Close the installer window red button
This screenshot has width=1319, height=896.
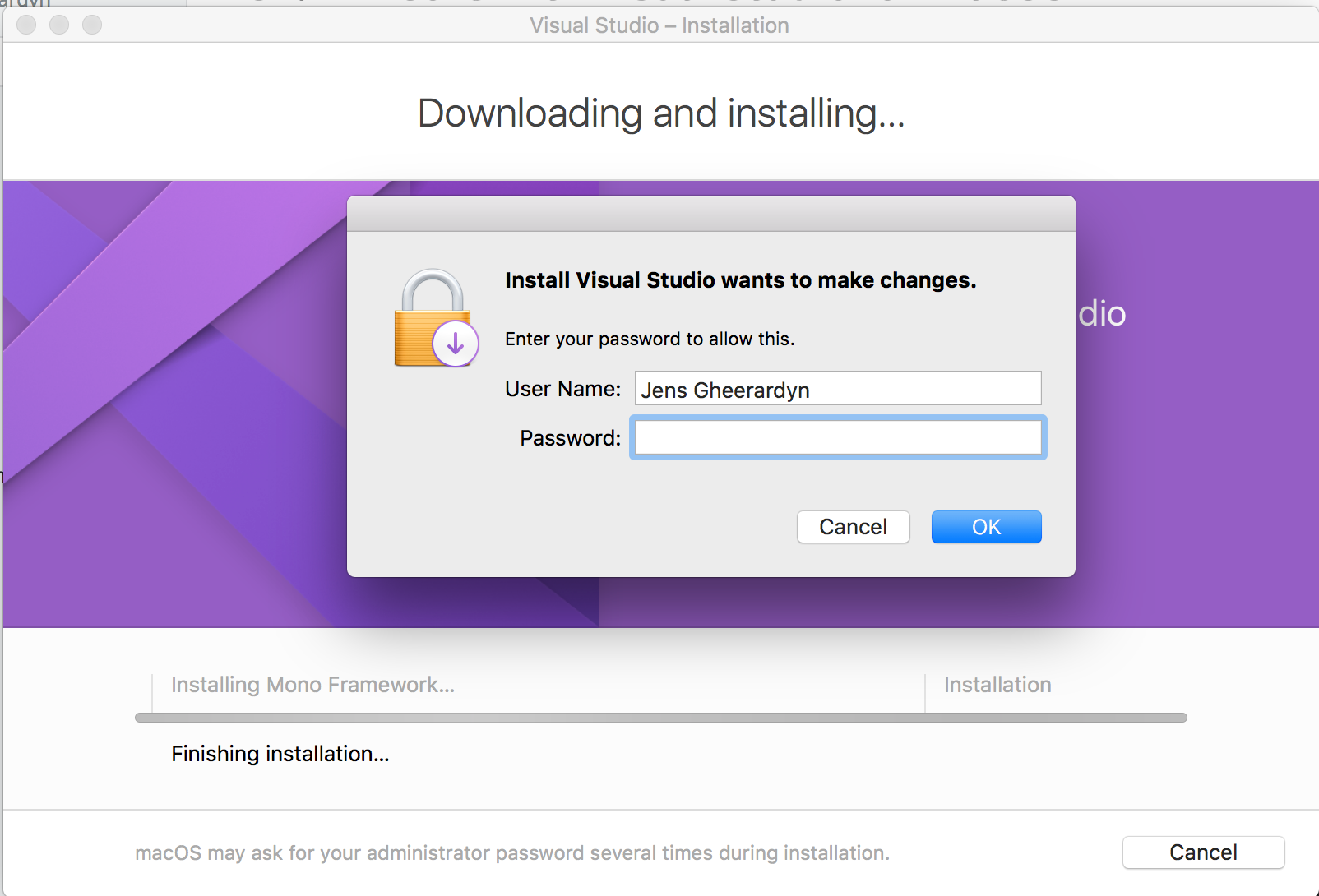[26, 25]
